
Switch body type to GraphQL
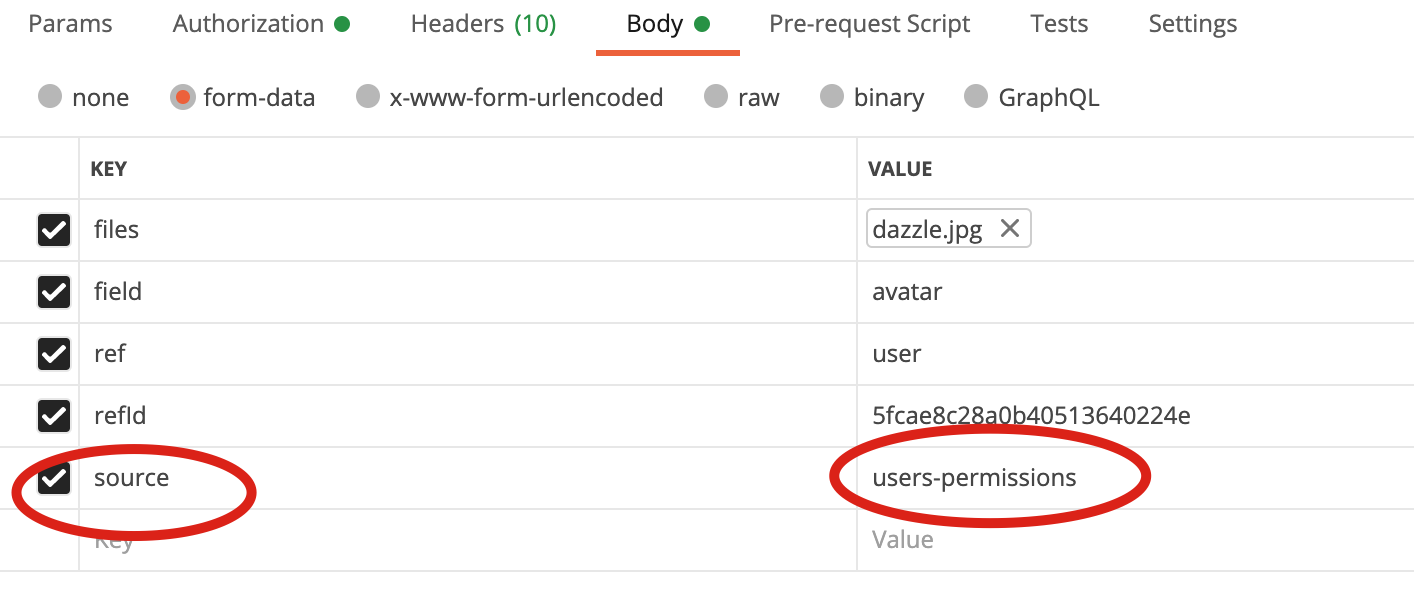tap(976, 97)
